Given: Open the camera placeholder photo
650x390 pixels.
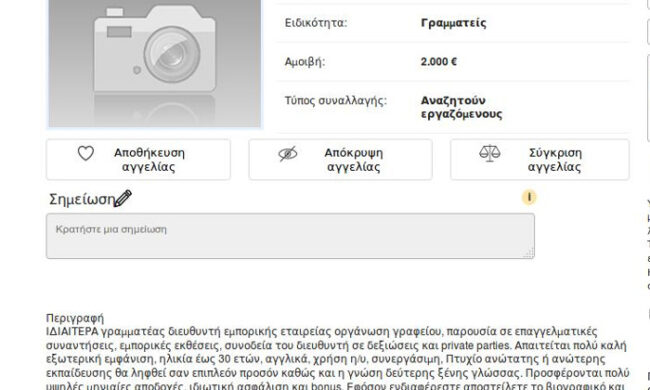Looking at the screenshot, I should pos(155,63).
